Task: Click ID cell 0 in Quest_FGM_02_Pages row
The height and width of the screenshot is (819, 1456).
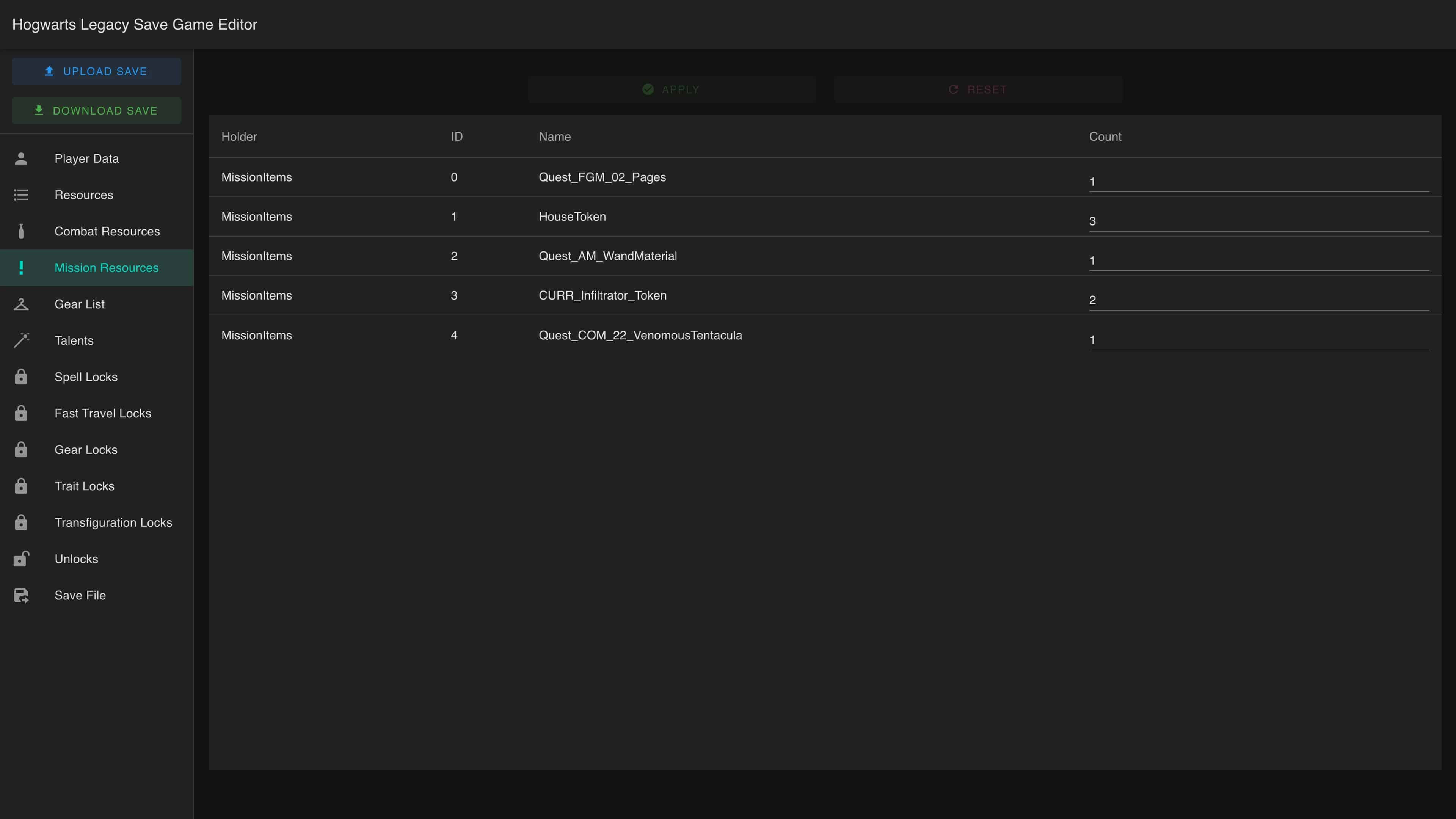Action: 454,177
